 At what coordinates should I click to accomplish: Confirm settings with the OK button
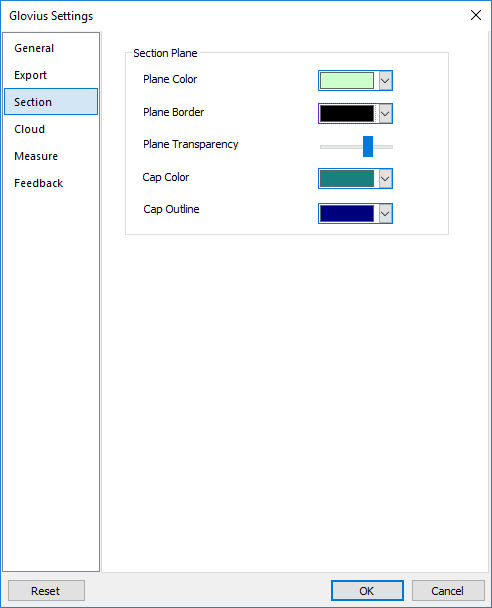click(367, 591)
